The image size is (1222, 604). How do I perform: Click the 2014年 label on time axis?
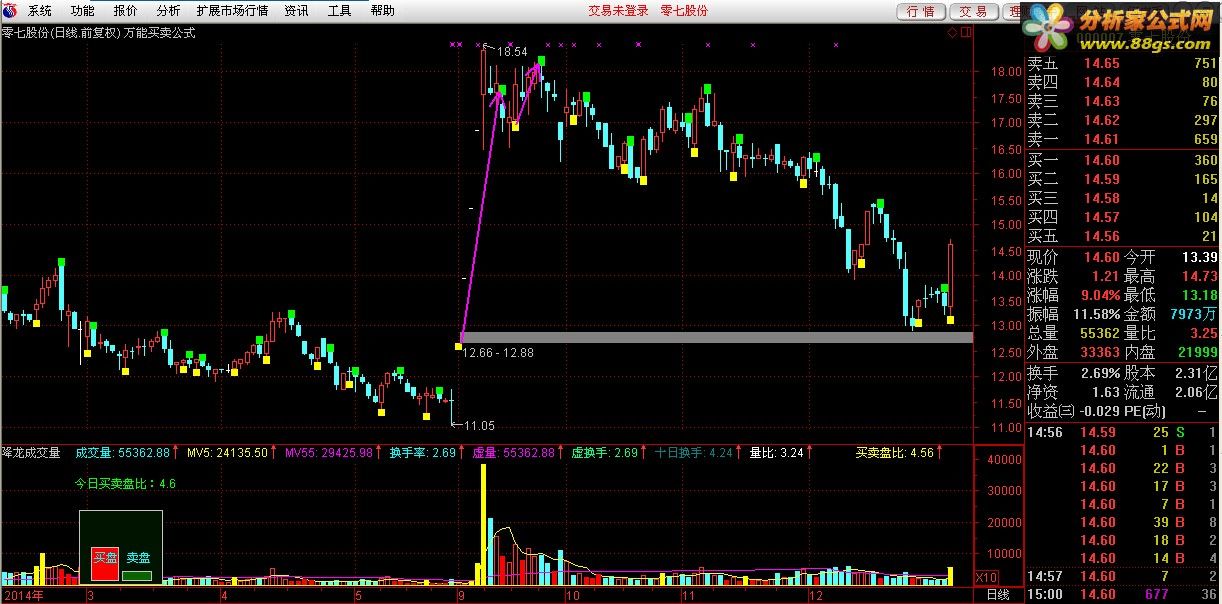tap(22, 596)
